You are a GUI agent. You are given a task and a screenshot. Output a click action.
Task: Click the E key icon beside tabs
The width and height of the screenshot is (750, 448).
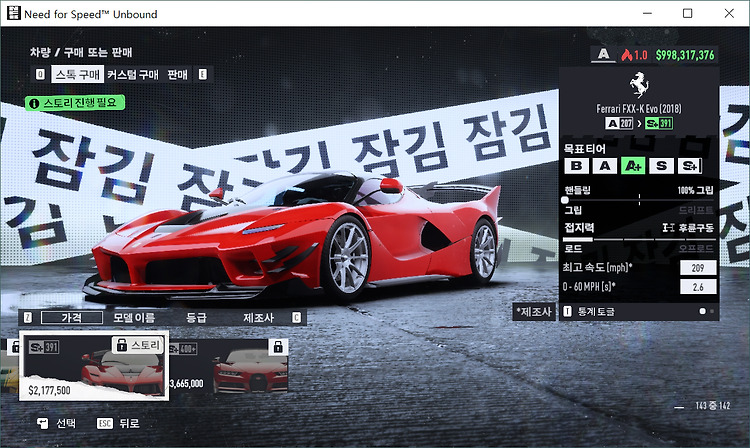(x=203, y=75)
